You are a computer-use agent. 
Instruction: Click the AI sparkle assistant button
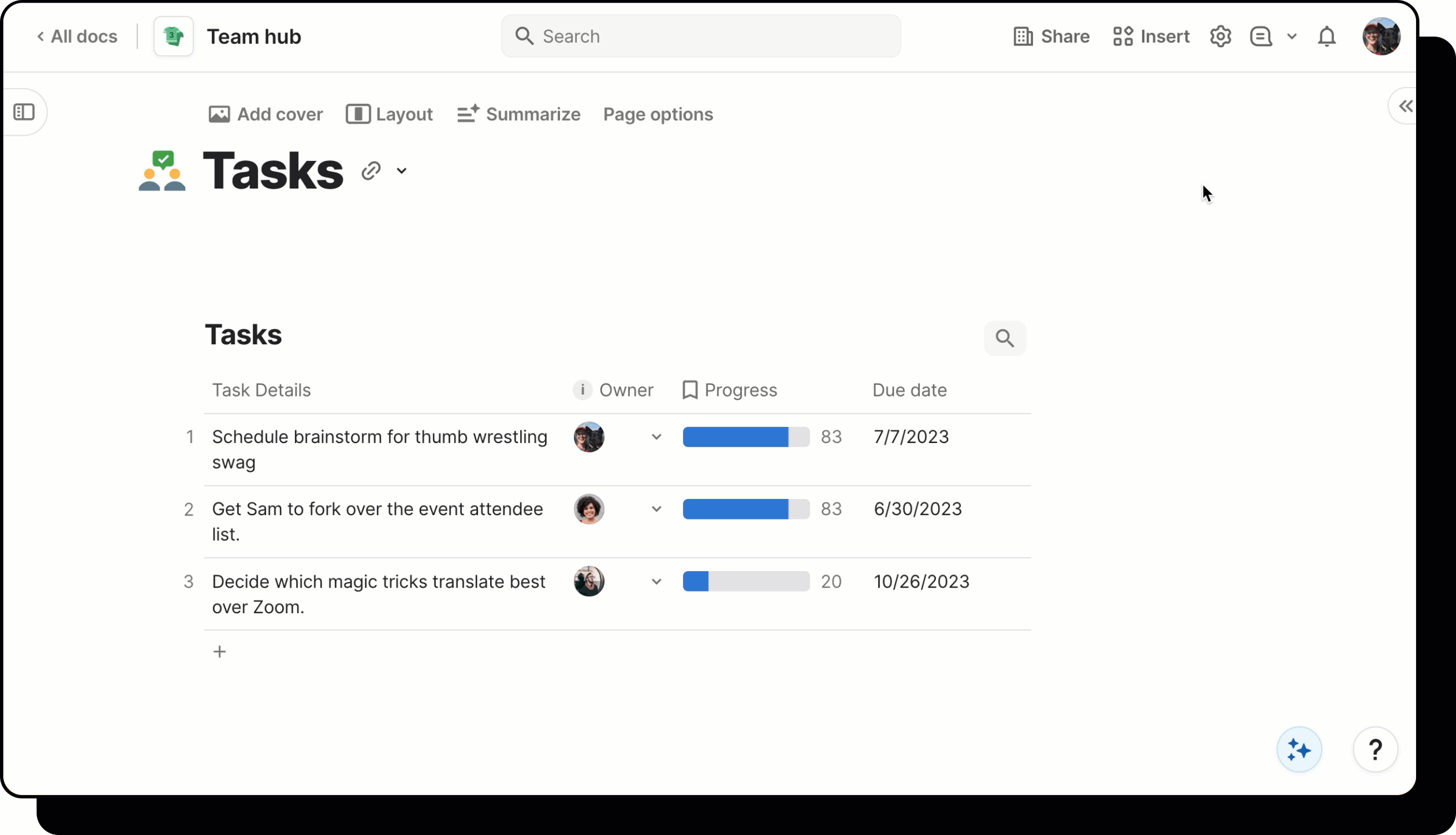pos(1299,750)
